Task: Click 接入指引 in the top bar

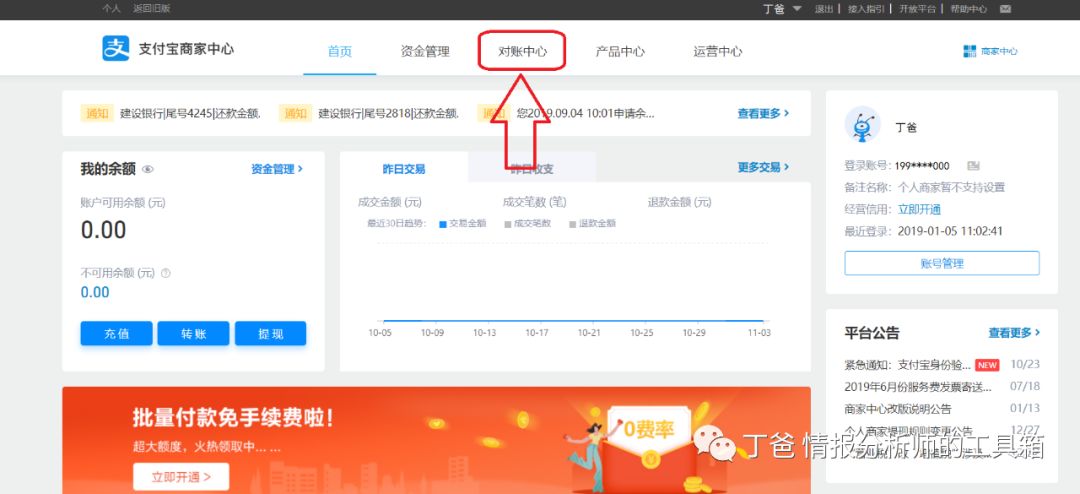Action: coord(866,9)
